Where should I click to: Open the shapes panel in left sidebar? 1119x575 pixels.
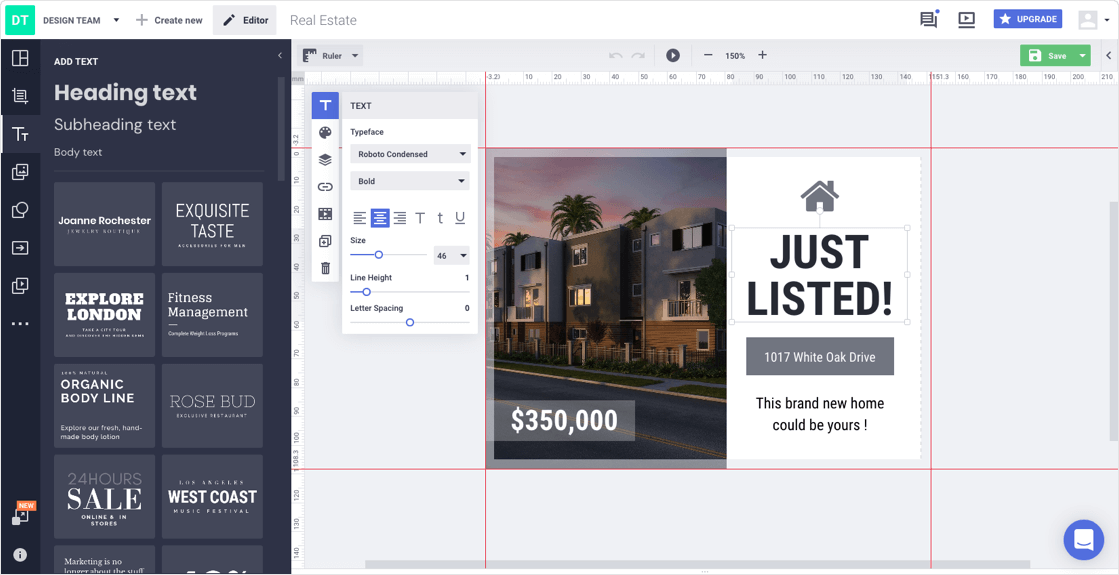[20, 210]
